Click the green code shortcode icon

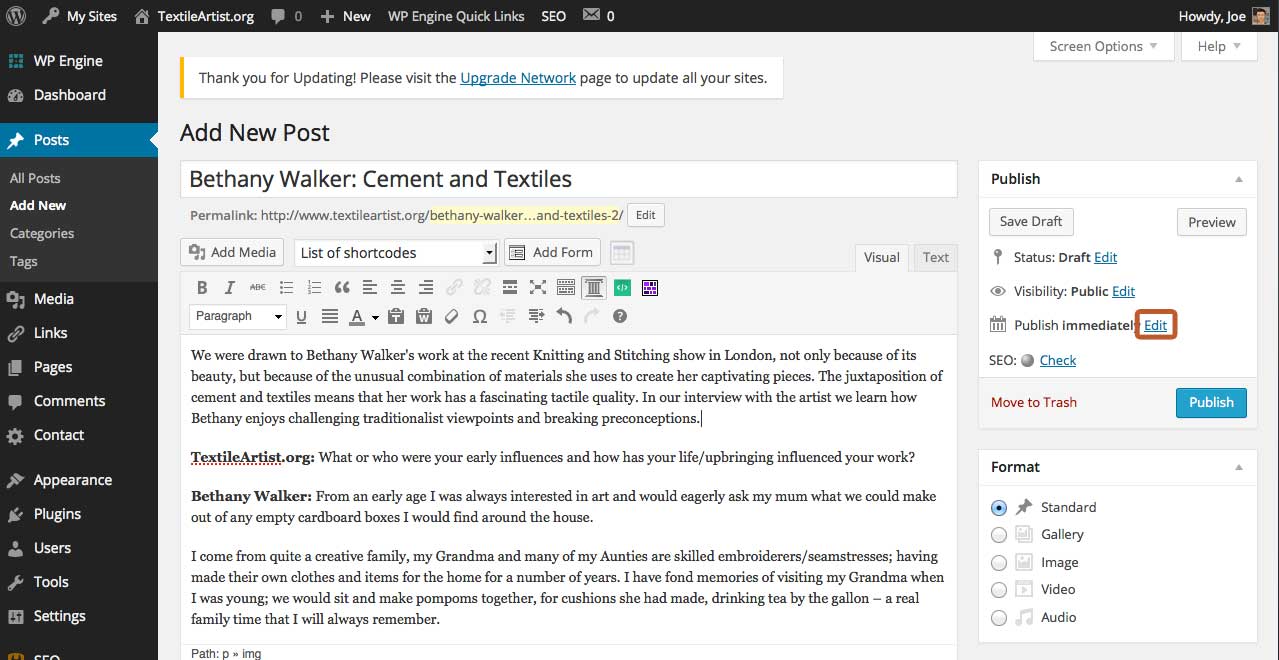[x=622, y=288]
